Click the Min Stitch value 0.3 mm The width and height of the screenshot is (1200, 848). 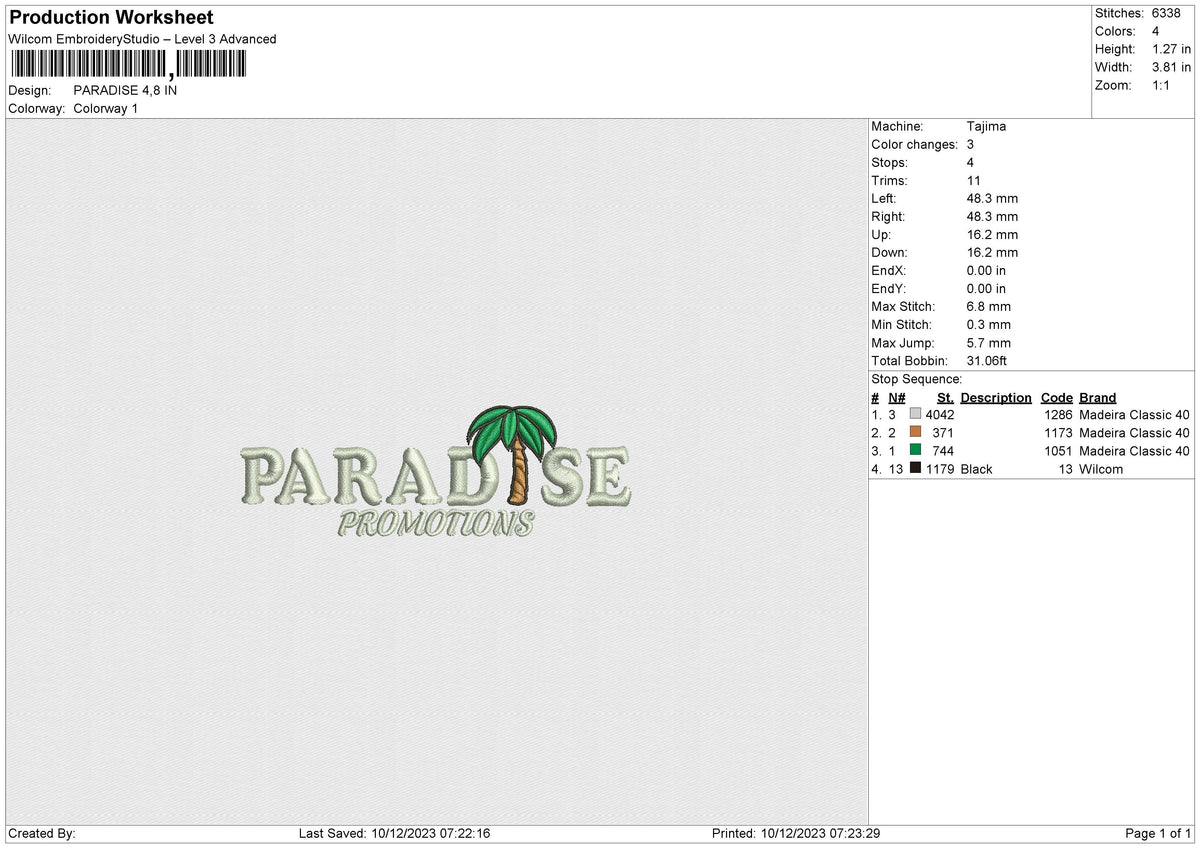coord(989,324)
